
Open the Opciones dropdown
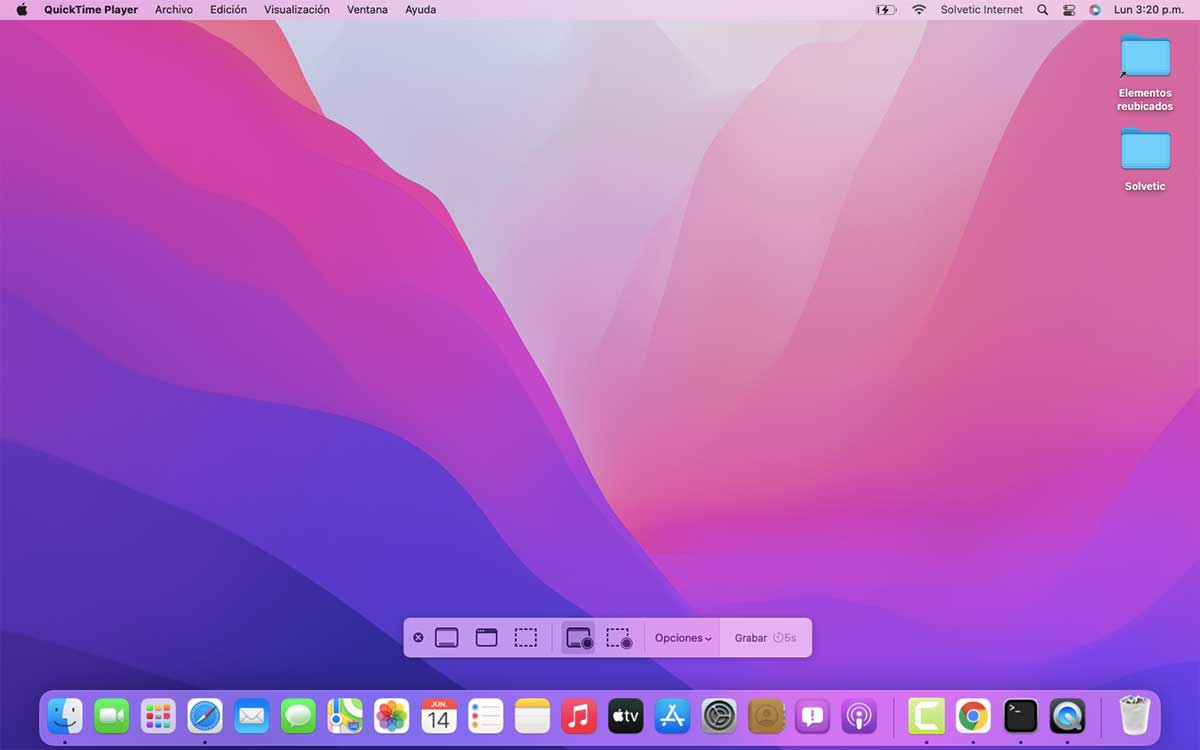click(683, 638)
